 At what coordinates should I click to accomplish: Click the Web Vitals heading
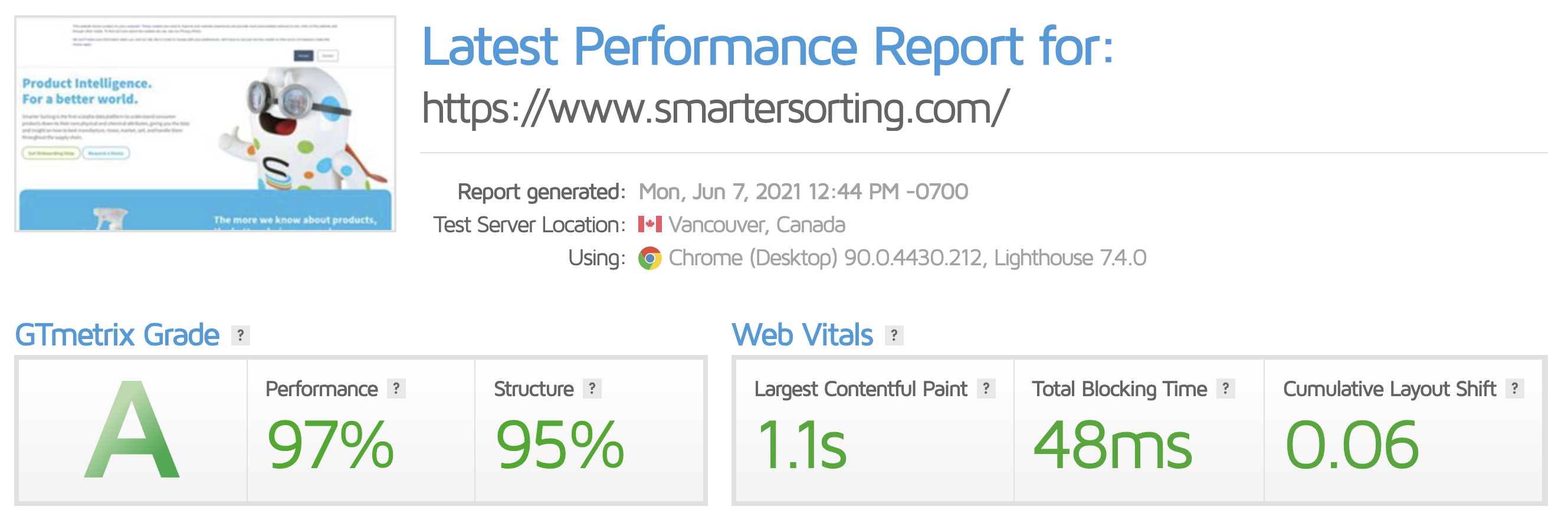pos(802,335)
